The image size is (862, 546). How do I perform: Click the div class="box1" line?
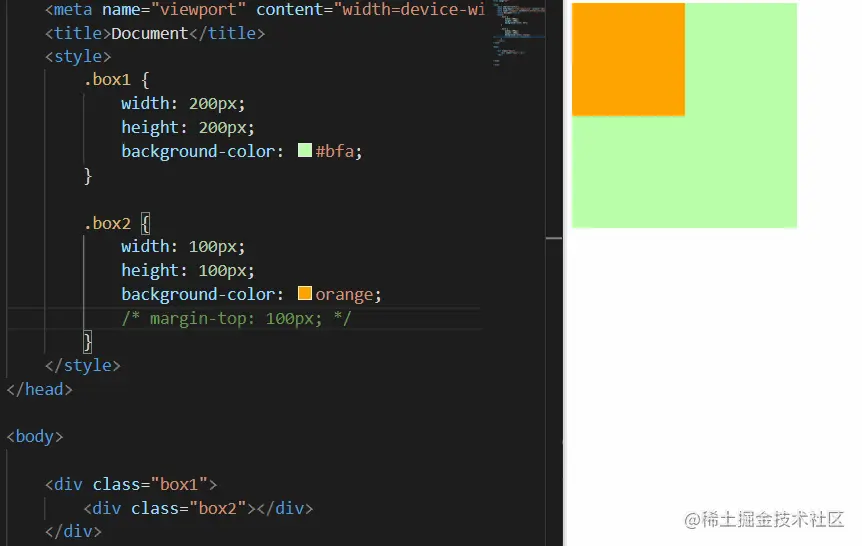pyautogui.click(x=131, y=484)
